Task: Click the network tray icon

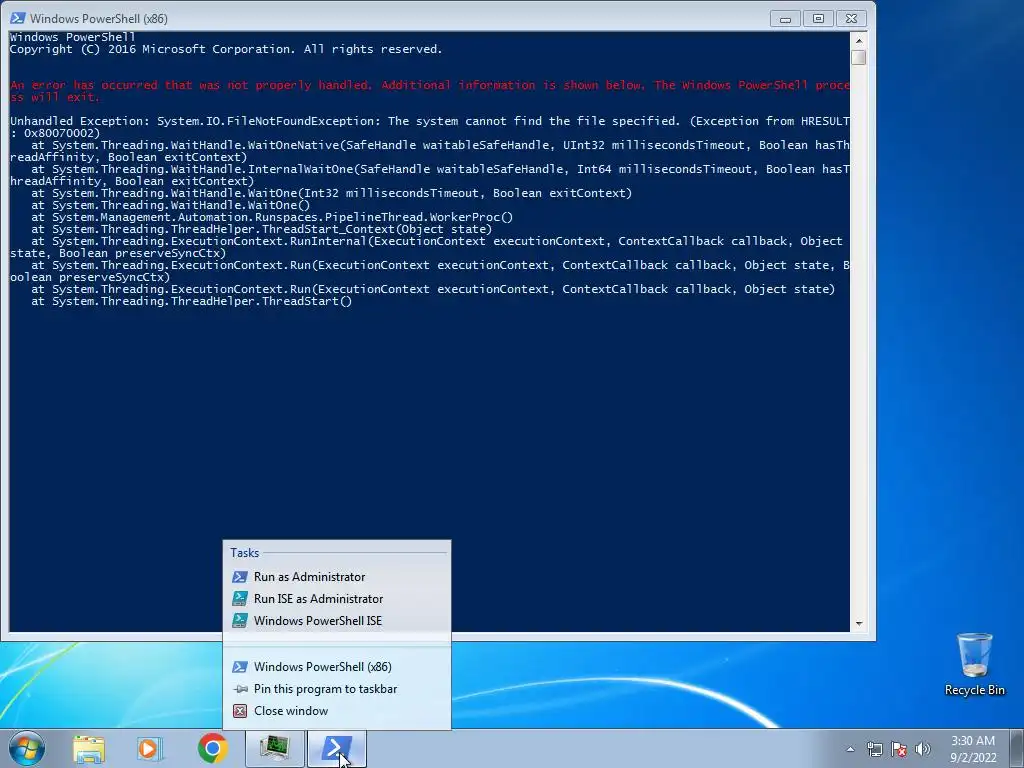Action: coord(874,749)
